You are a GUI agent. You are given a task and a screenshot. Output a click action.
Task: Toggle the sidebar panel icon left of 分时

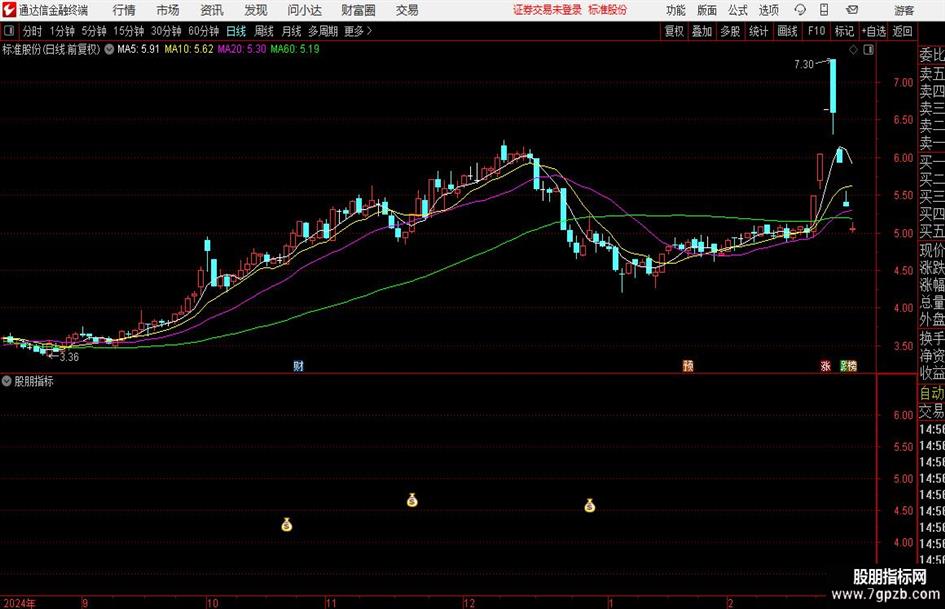[8, 31]
